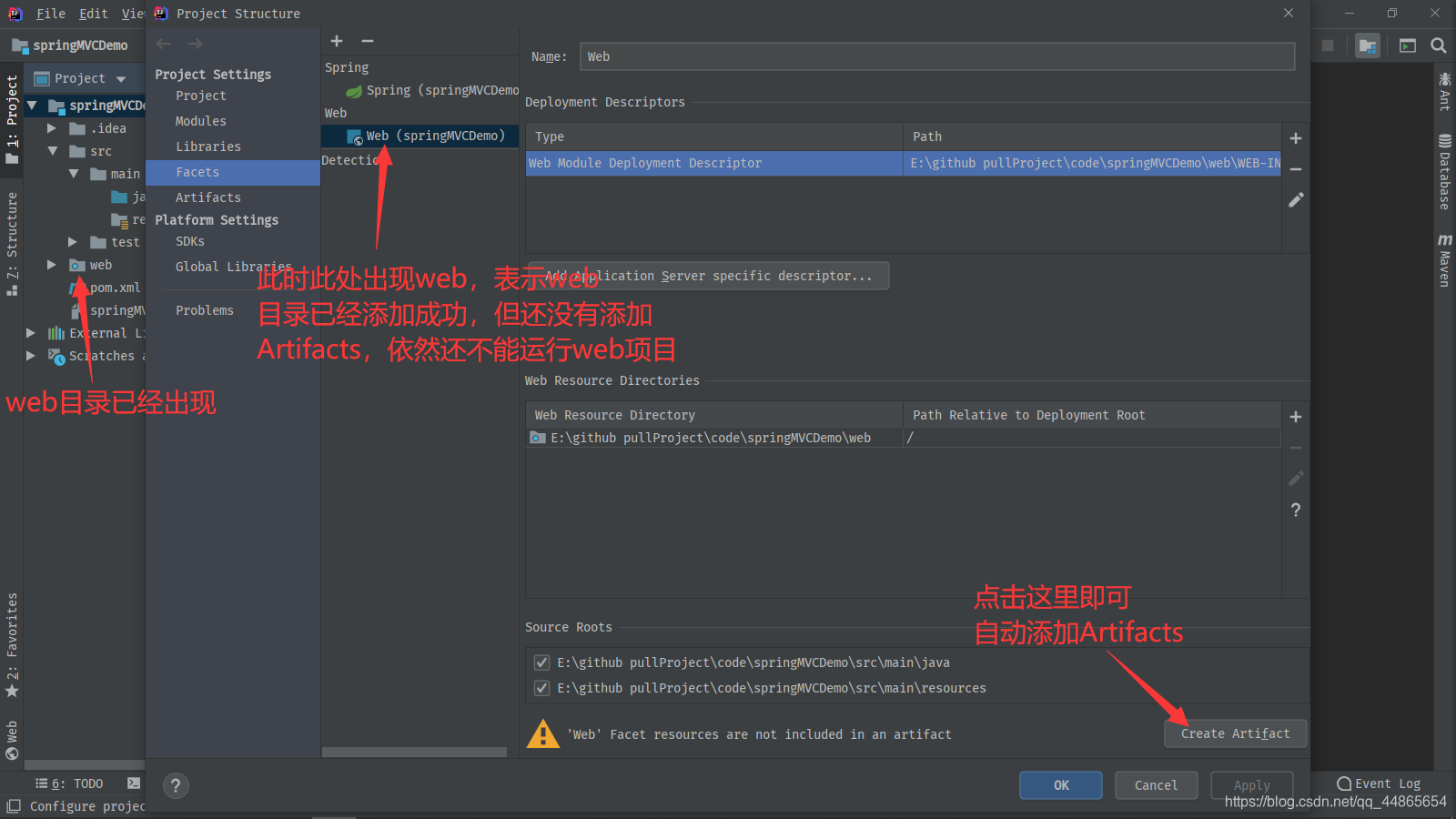This screenshot has height=819, width=1456.
Task: Click the Path Relative to Deployment Root header
Action: [1092, 415]
